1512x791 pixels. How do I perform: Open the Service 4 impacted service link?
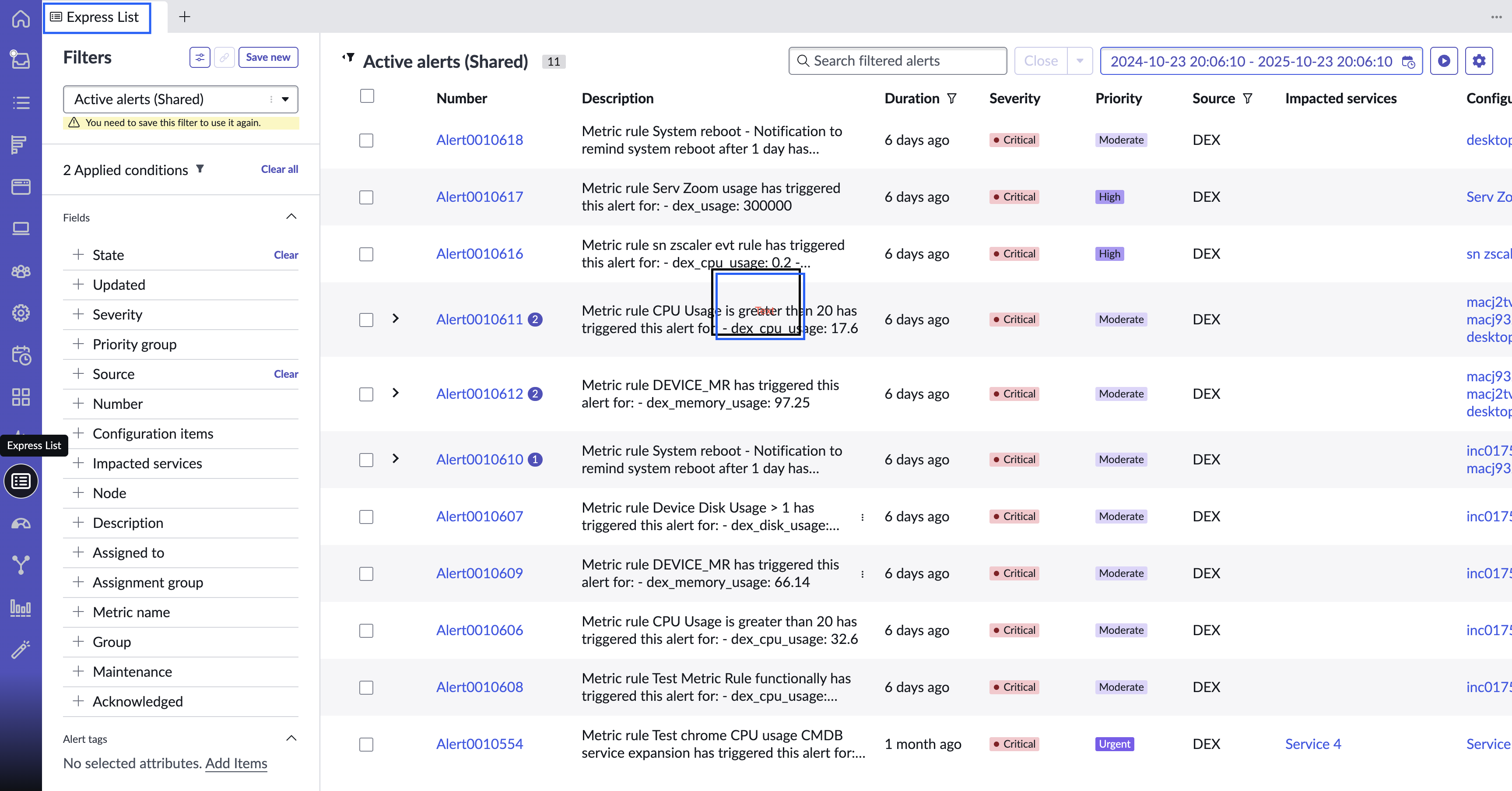click(1313, 744)
